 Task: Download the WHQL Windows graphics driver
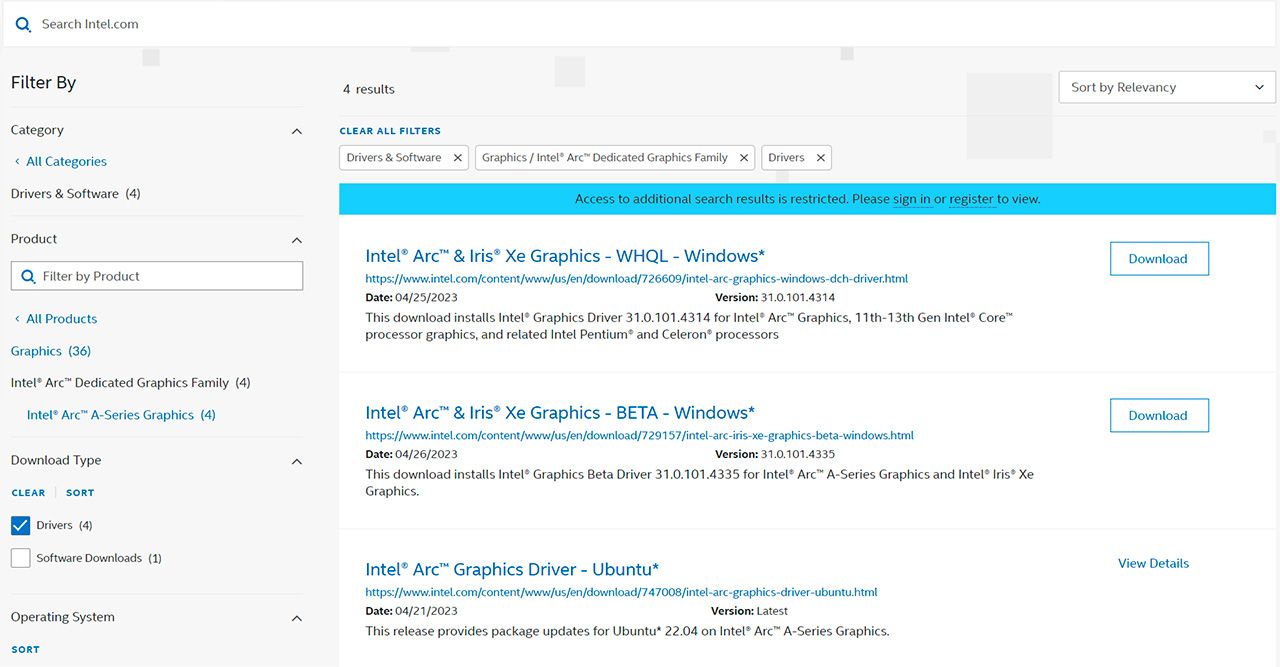(1158, 259)
